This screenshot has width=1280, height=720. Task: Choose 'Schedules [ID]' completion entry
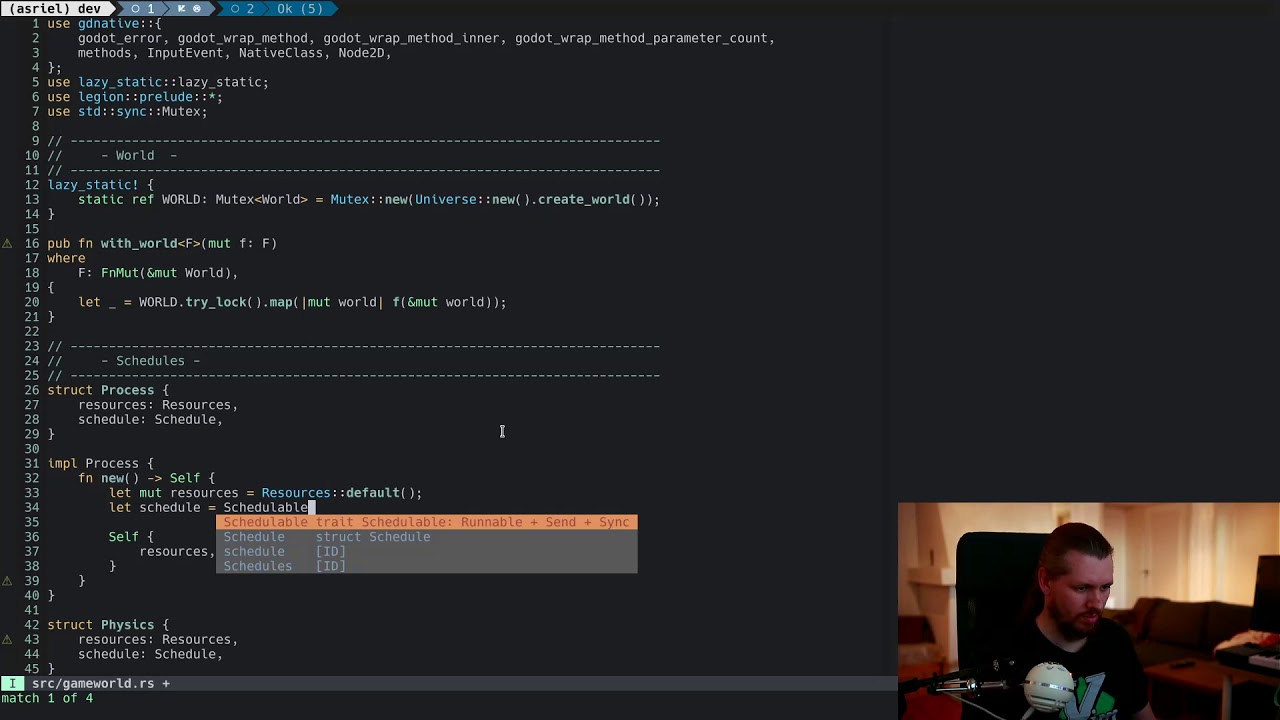pos(426,566)
